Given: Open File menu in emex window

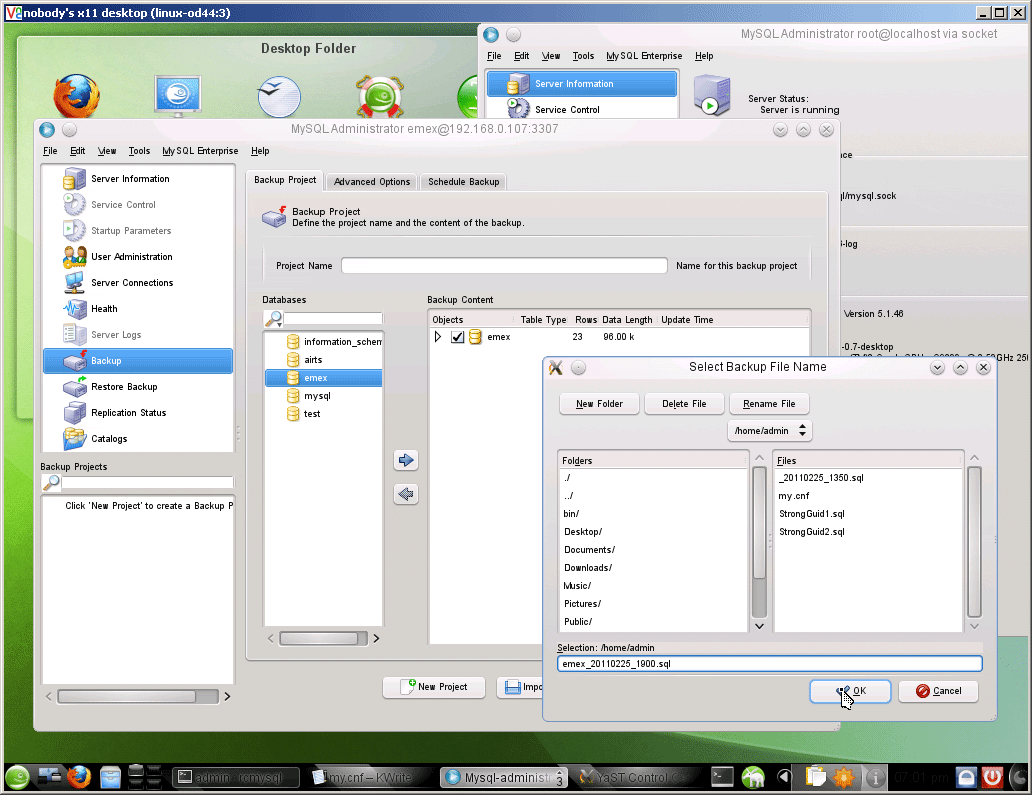Looking at the screenshot, I should pos(50,151).
